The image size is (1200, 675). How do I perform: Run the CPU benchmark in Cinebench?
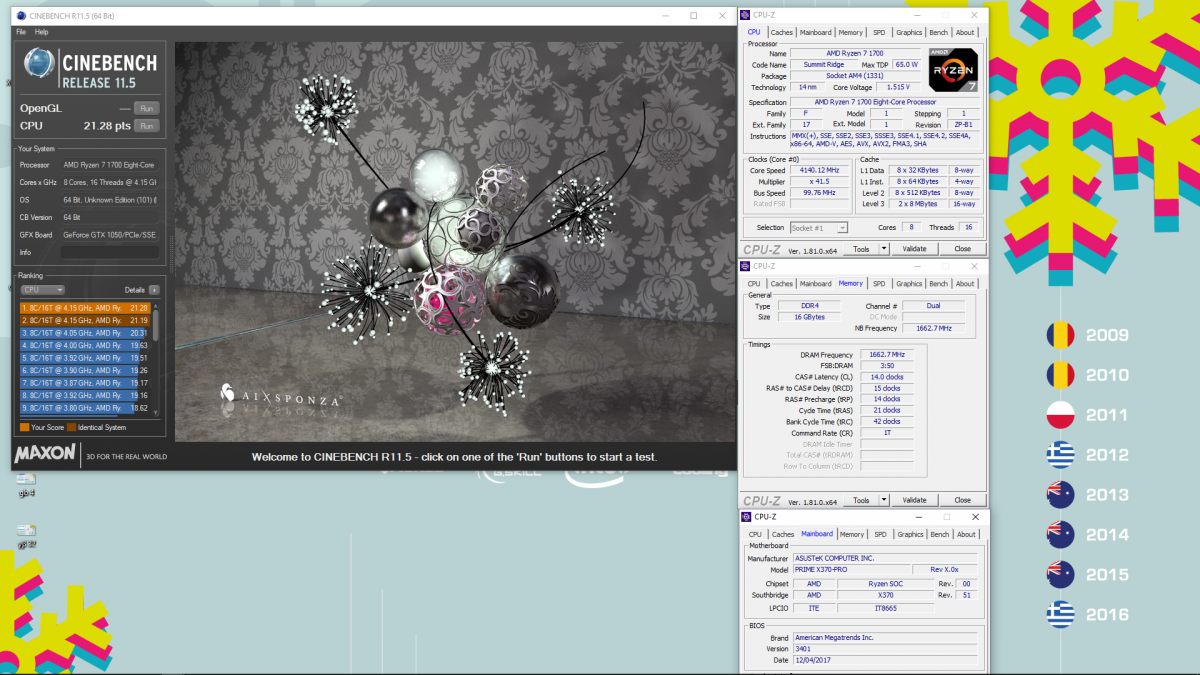(146, 126)
